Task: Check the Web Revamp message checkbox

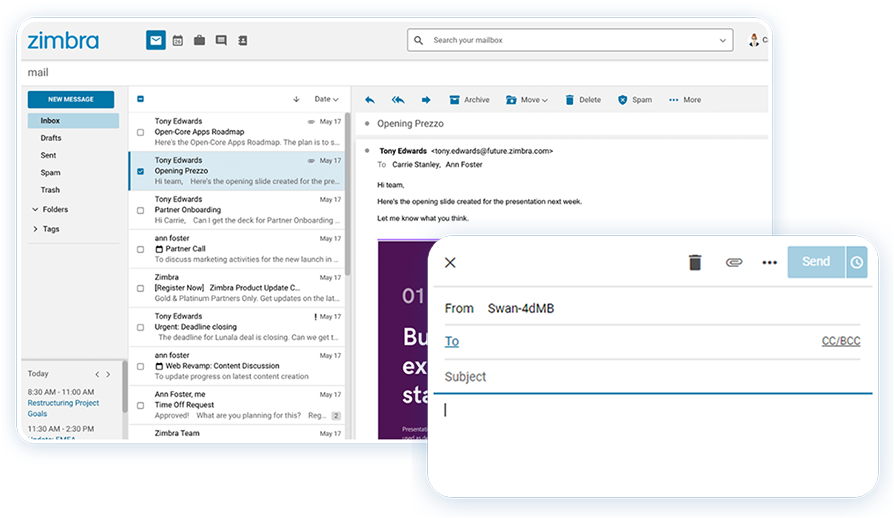Action: pos(140,366)
